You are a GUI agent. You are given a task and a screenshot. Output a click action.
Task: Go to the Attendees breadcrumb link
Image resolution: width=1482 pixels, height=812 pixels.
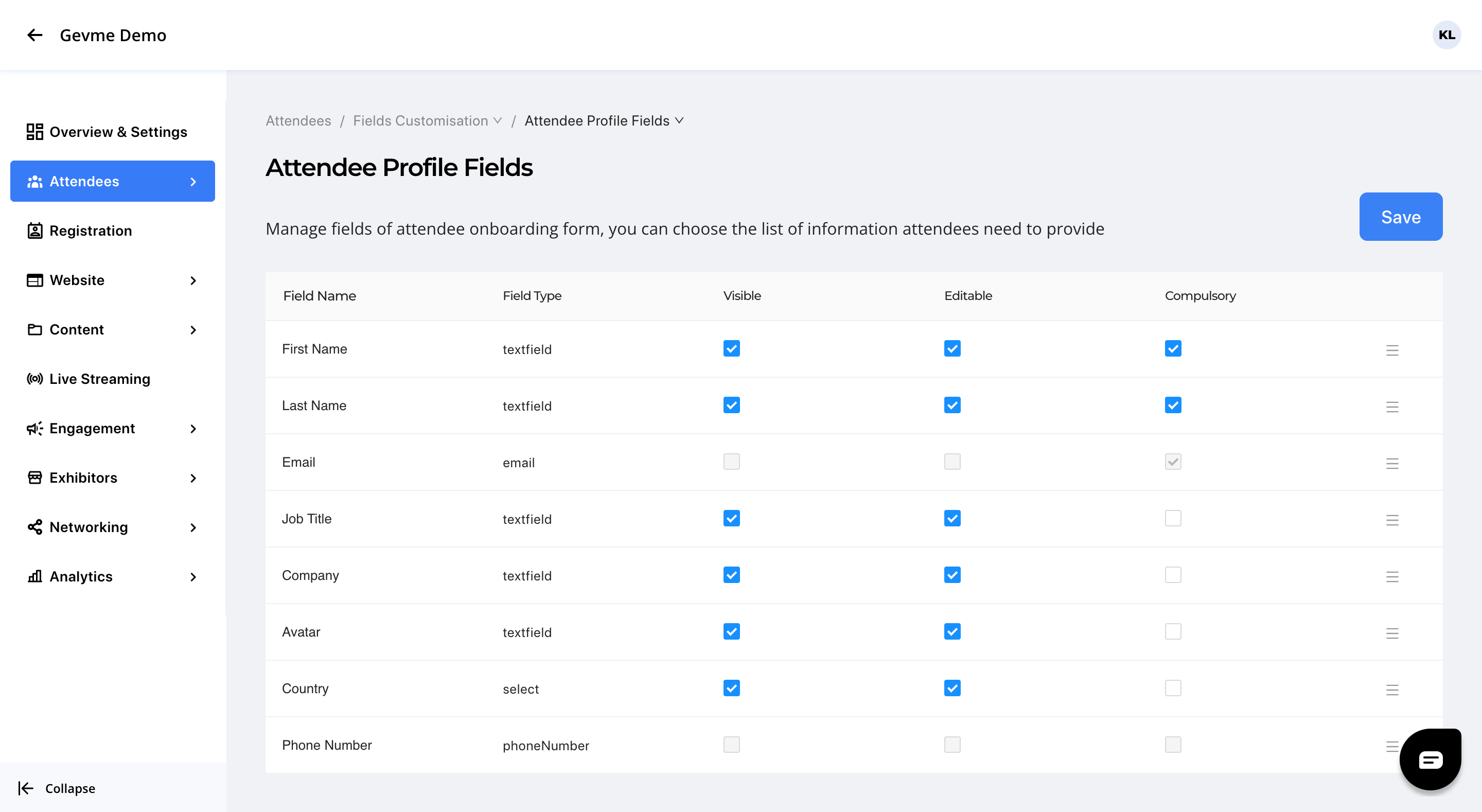298,121
